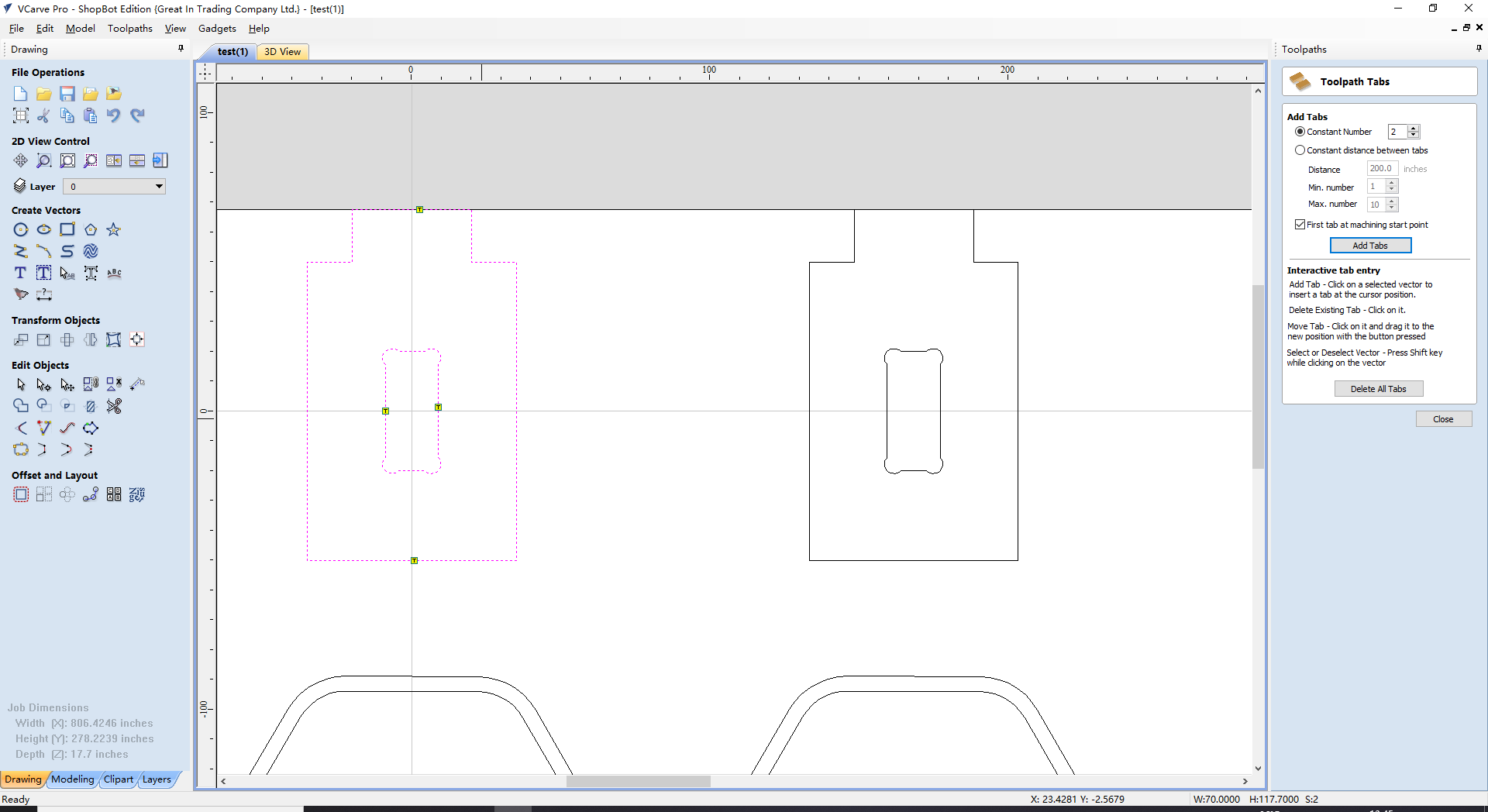Open the Gadgets menu
Image resolution: width=1488 pixels, height=812 pixels.
[x=217, y=29]
